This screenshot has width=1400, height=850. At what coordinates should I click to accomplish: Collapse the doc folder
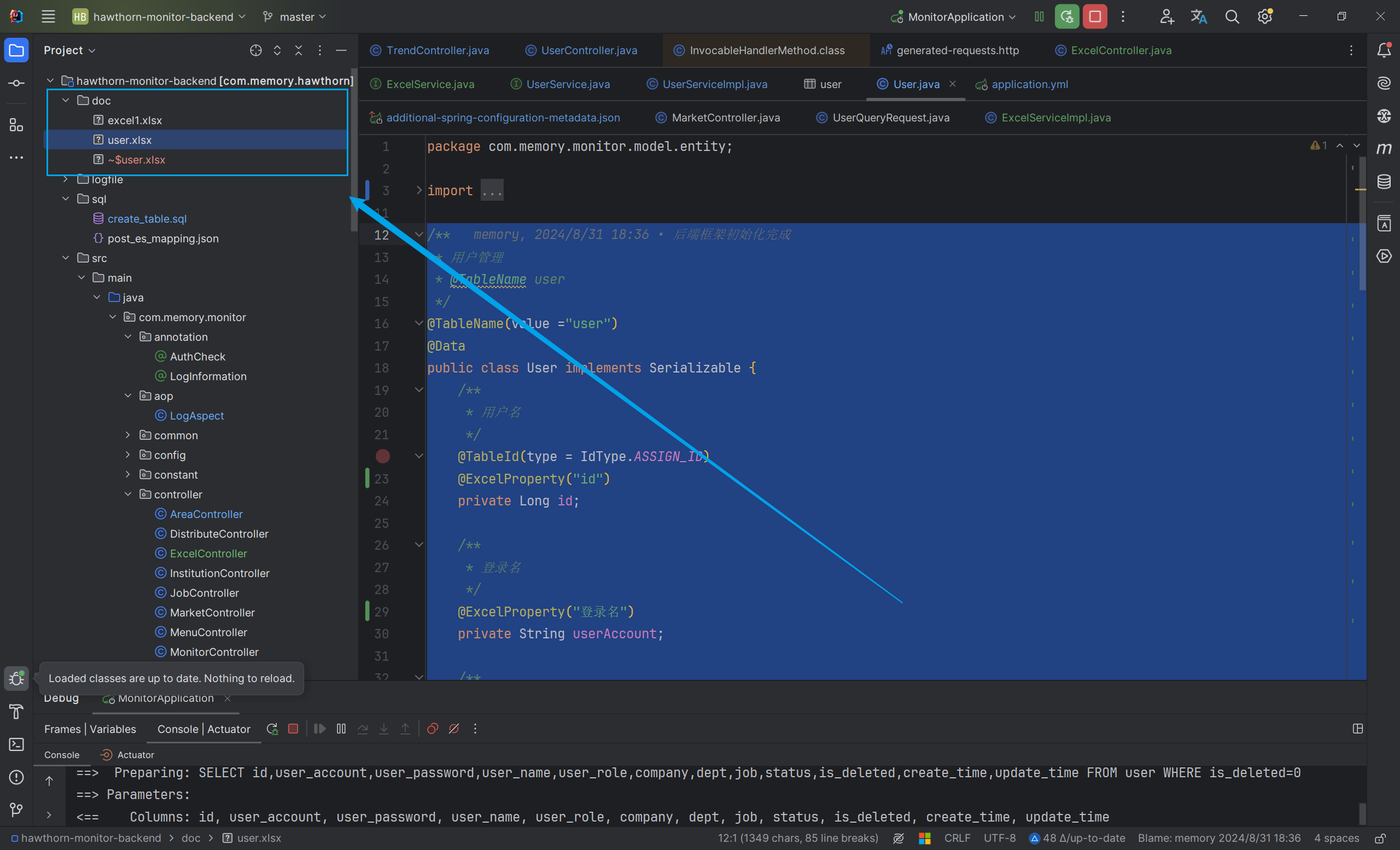(x=66, y=101)
